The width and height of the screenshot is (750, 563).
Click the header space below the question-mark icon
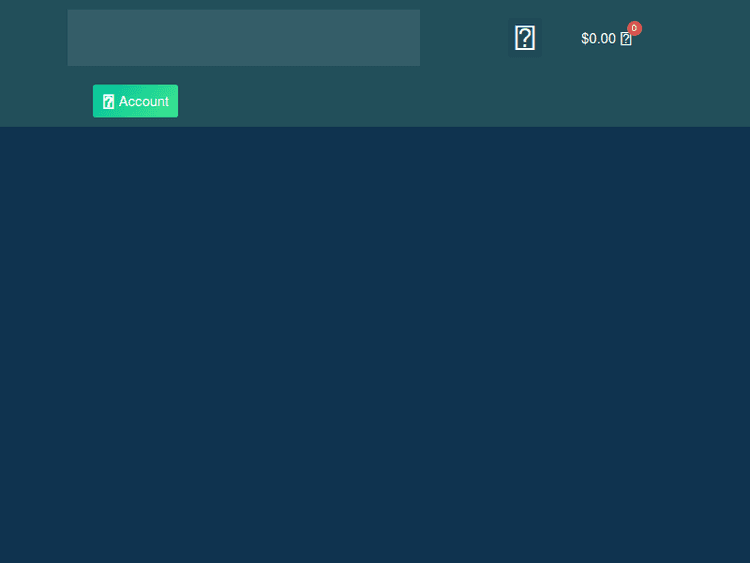525,90
